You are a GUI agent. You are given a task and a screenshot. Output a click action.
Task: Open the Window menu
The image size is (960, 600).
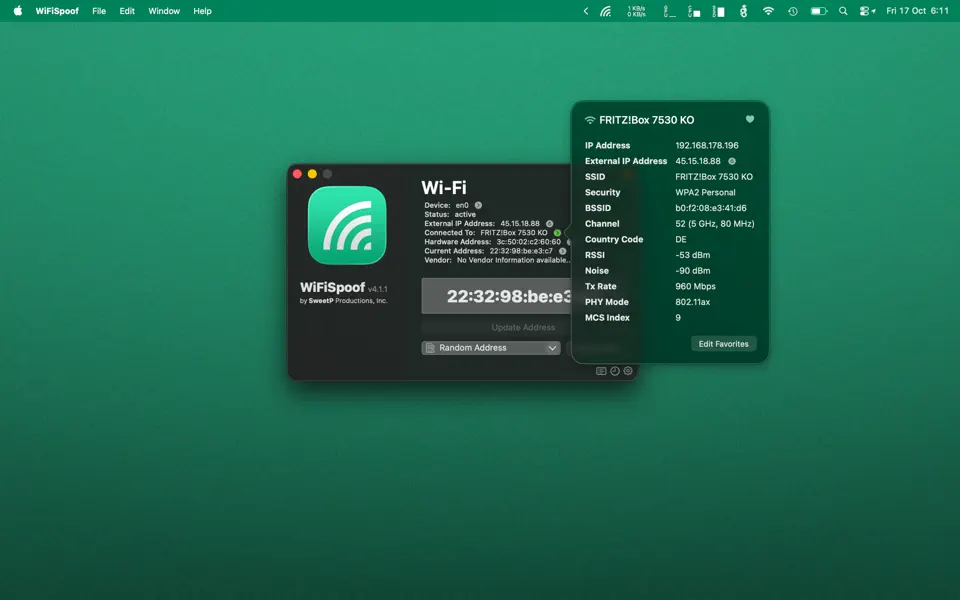(x=163, y=11)
